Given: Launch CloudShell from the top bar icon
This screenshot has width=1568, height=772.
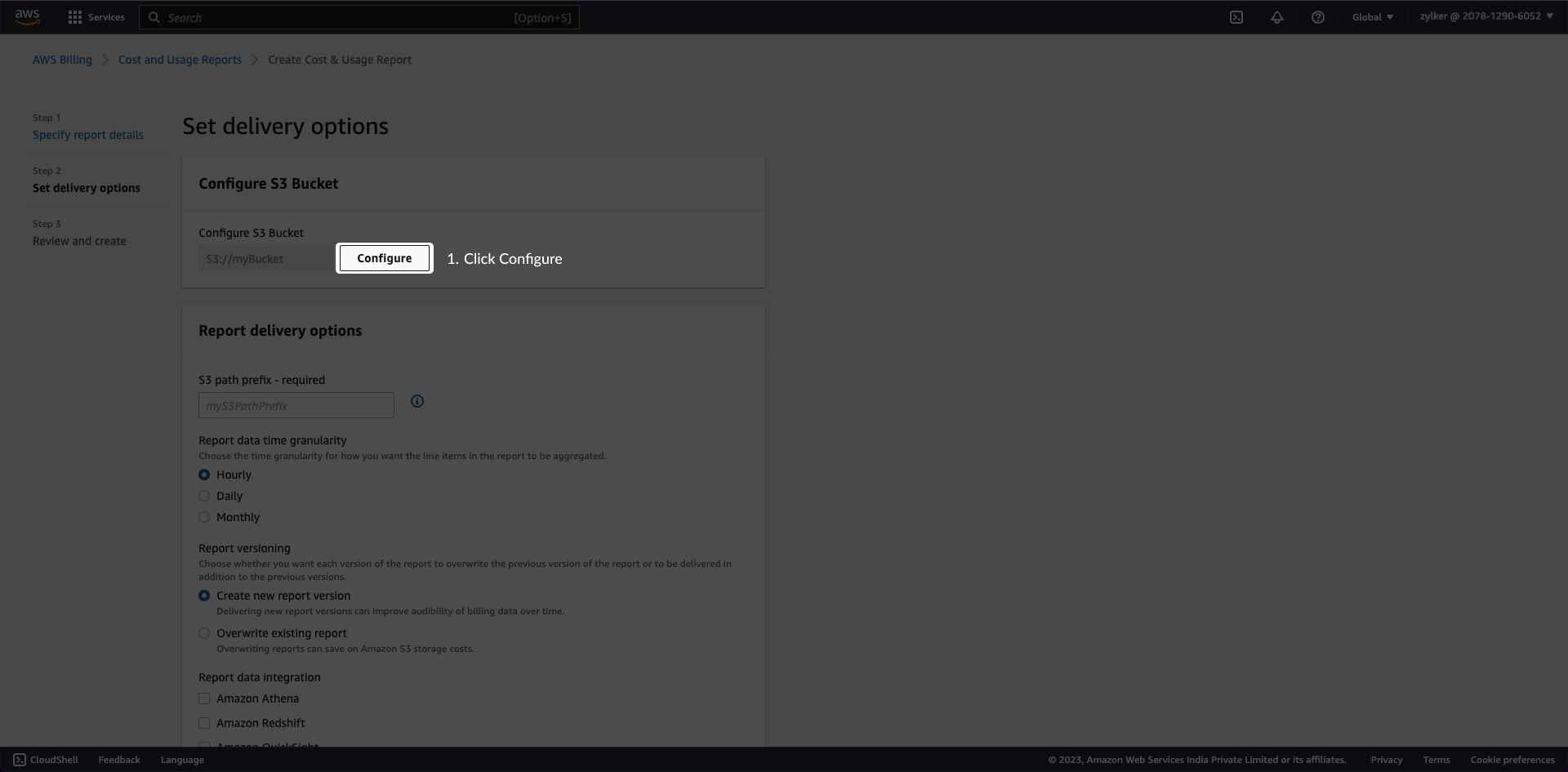Looking at the screenshot, I should [x=1236, y=17].
